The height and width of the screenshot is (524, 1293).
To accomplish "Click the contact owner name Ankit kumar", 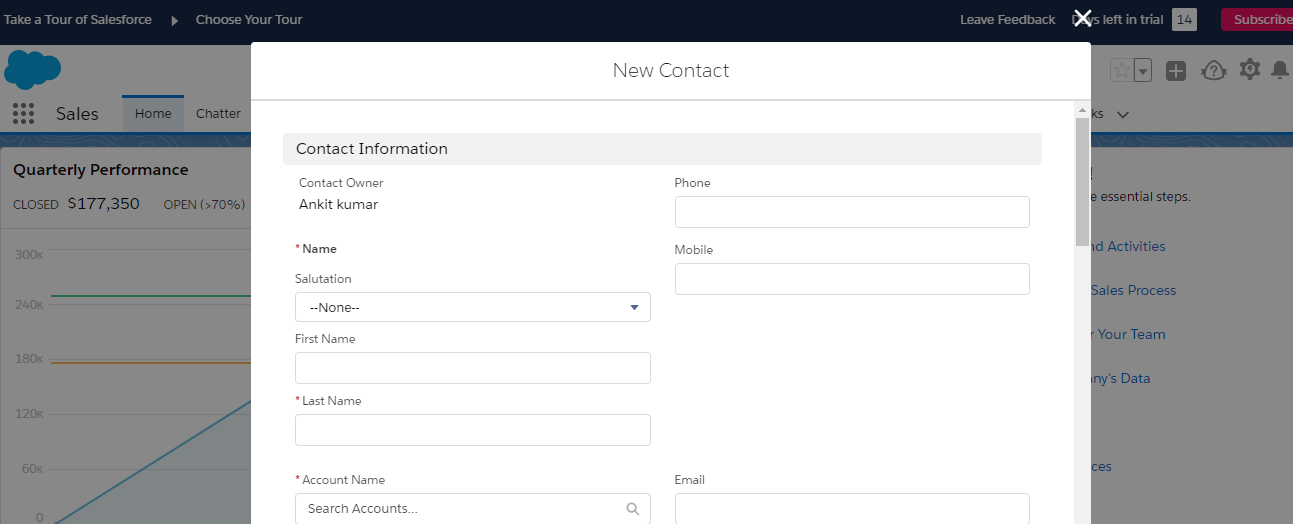I will [338, 205].
